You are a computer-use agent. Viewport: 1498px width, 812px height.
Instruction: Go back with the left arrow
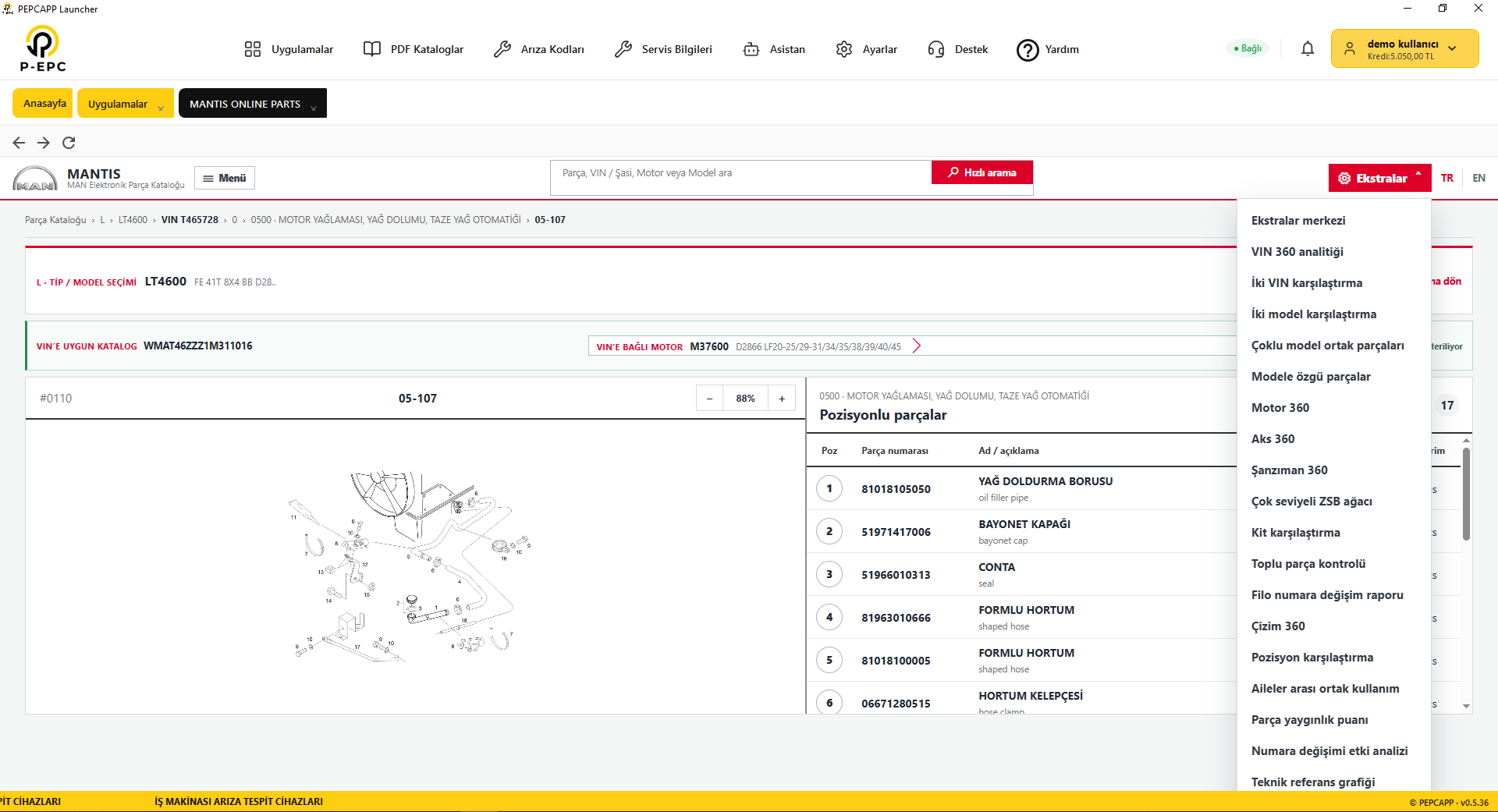[x=19, y=143]
